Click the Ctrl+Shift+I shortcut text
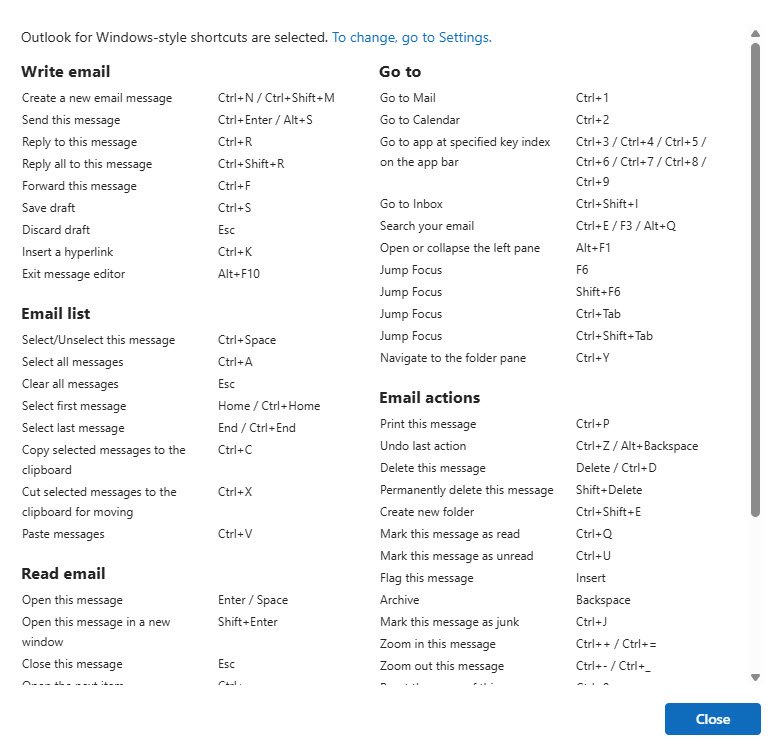The image size is (782, 747). 606,204
